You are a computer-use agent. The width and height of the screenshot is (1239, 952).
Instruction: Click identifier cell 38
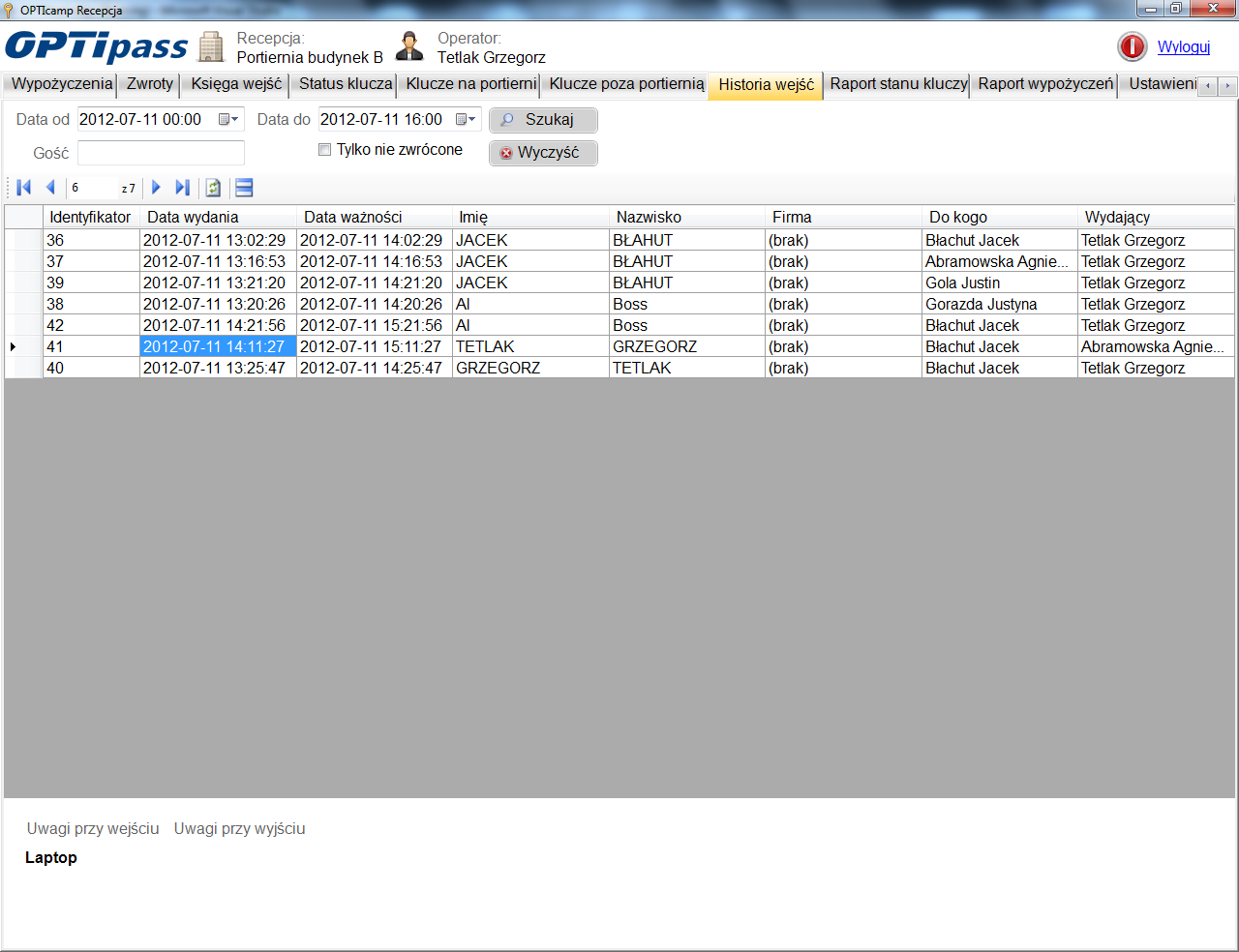pos(91,304)
